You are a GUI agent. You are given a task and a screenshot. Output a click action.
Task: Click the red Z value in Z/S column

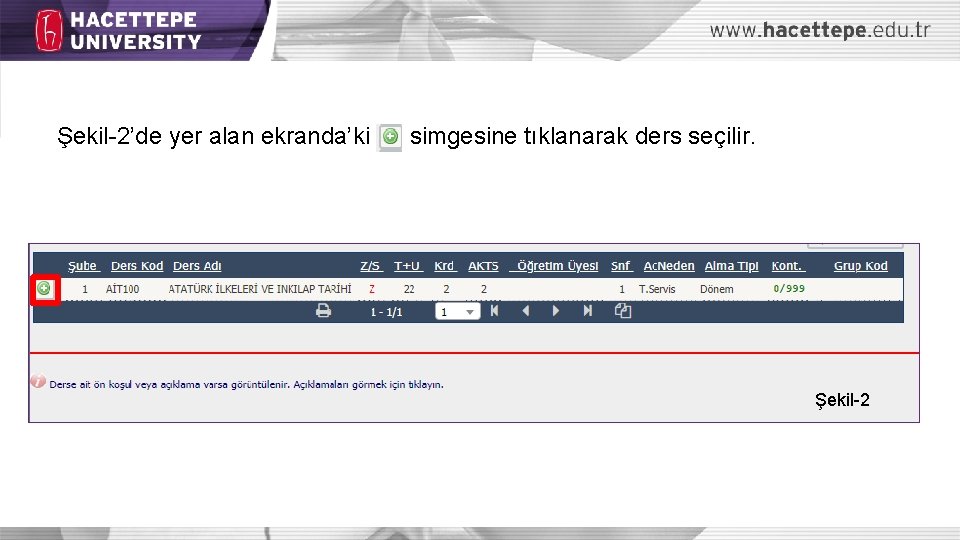[372, 289]
